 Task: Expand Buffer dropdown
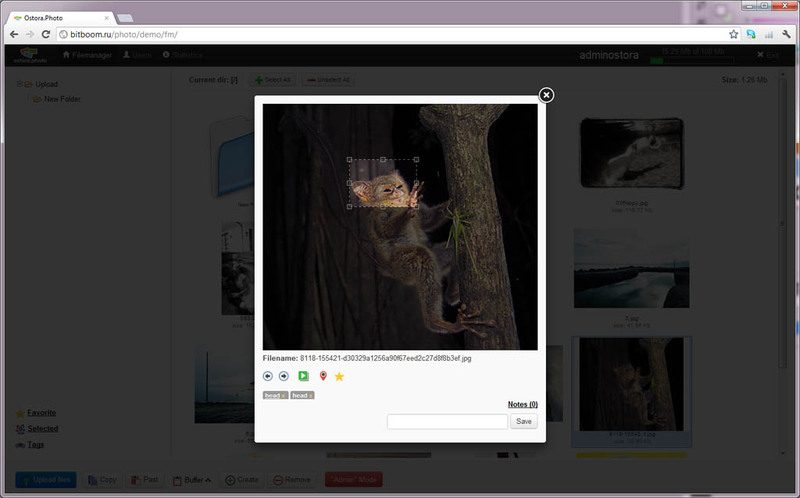192,480
